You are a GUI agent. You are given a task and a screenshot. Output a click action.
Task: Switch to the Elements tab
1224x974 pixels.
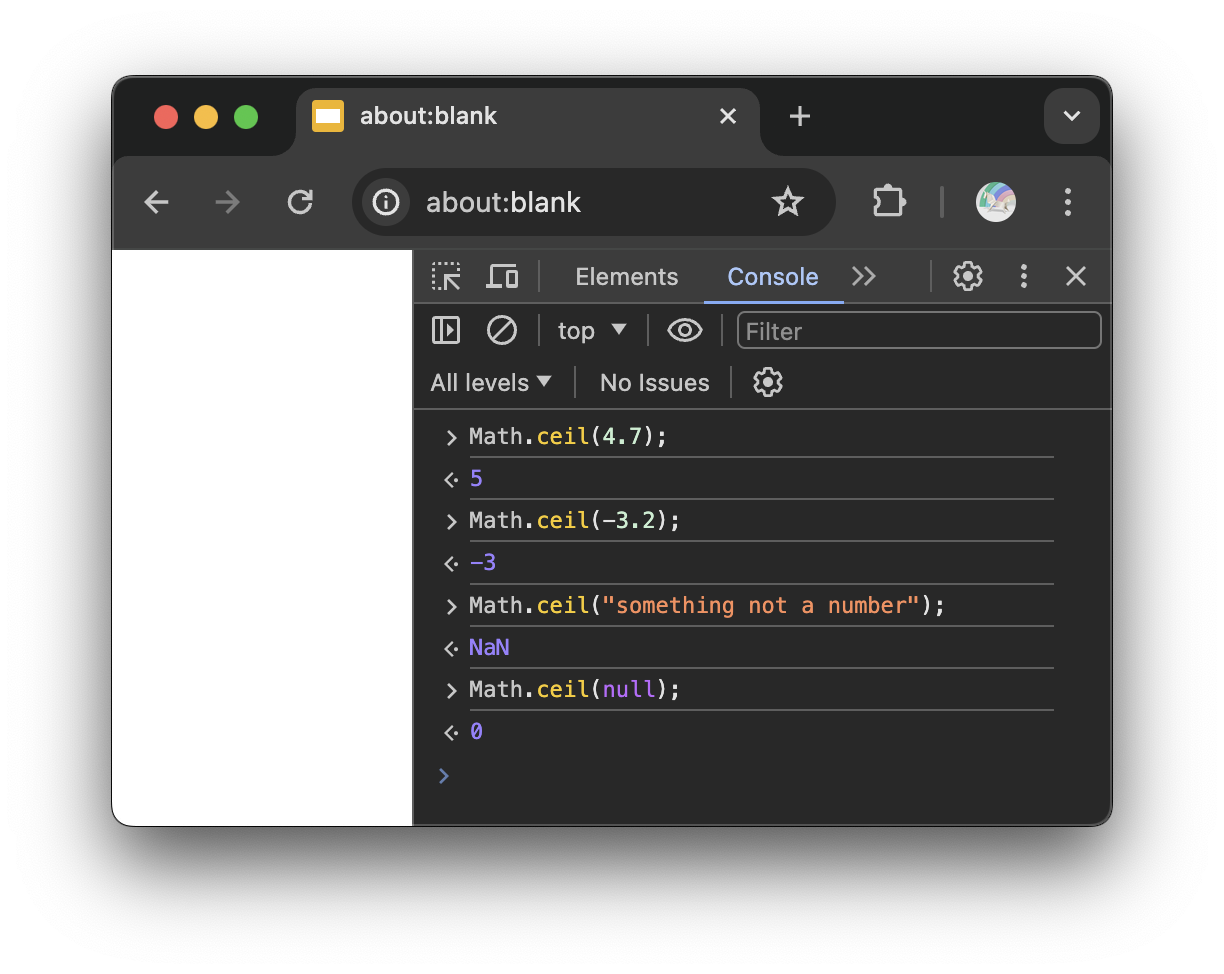pyautogui.click(x=627, y=277)
